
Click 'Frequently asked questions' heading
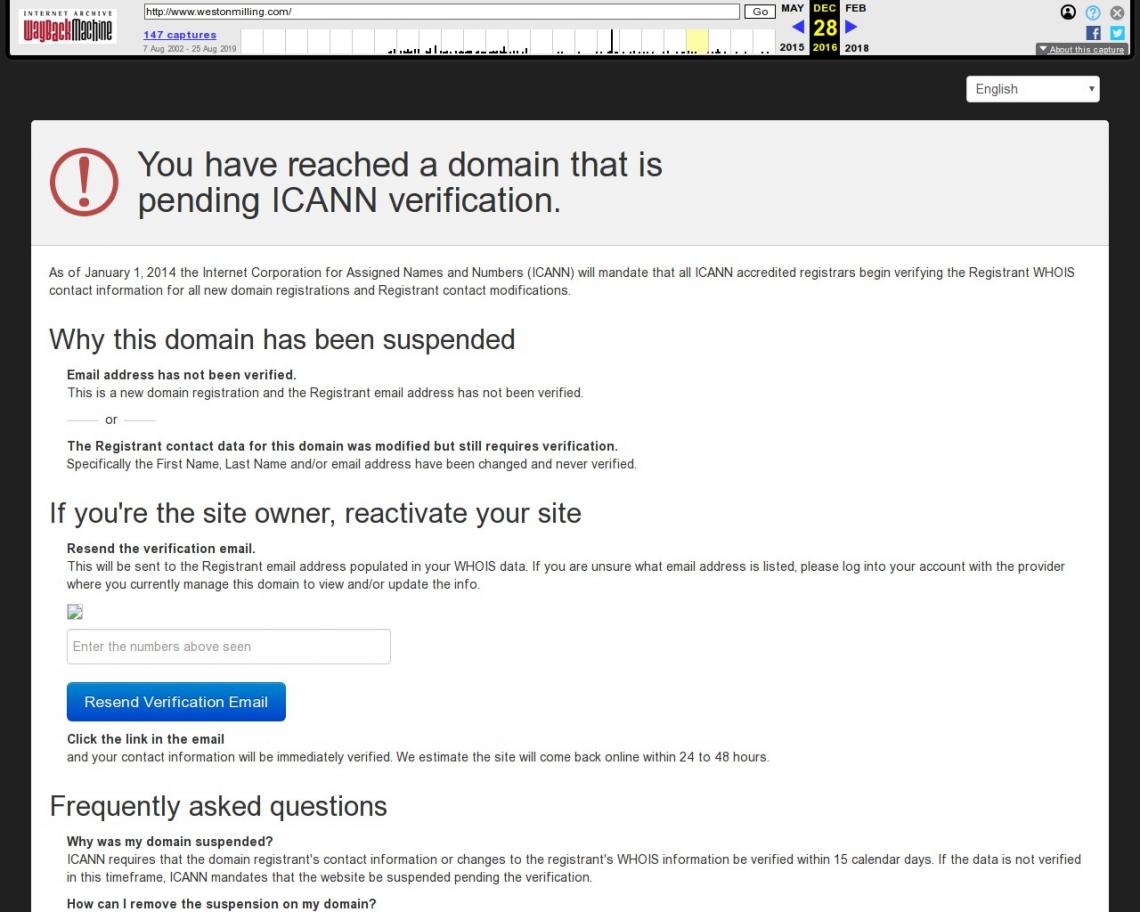click(218, 807)
